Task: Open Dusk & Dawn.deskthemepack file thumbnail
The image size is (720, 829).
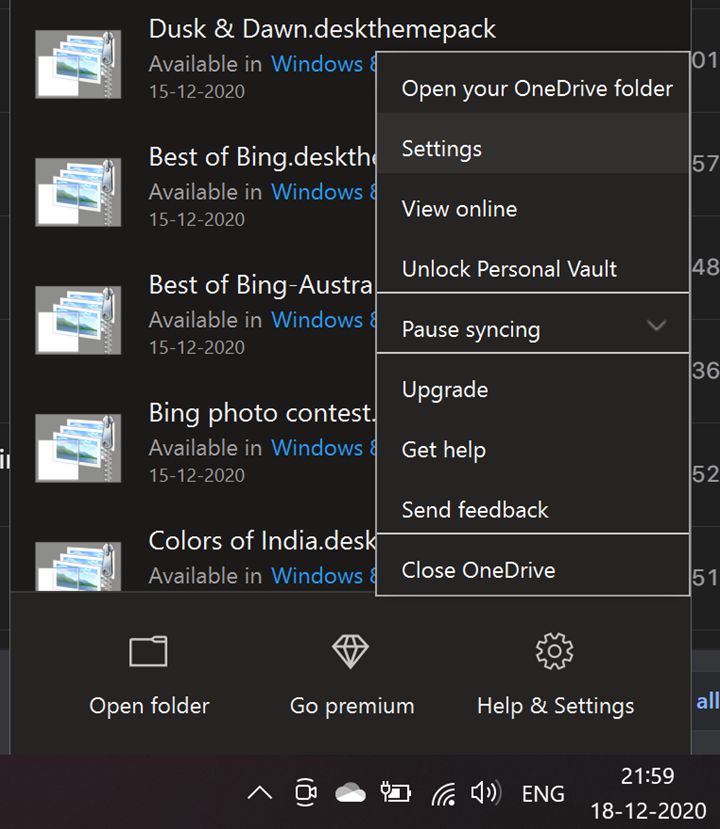Action: [x=78, y=64]
